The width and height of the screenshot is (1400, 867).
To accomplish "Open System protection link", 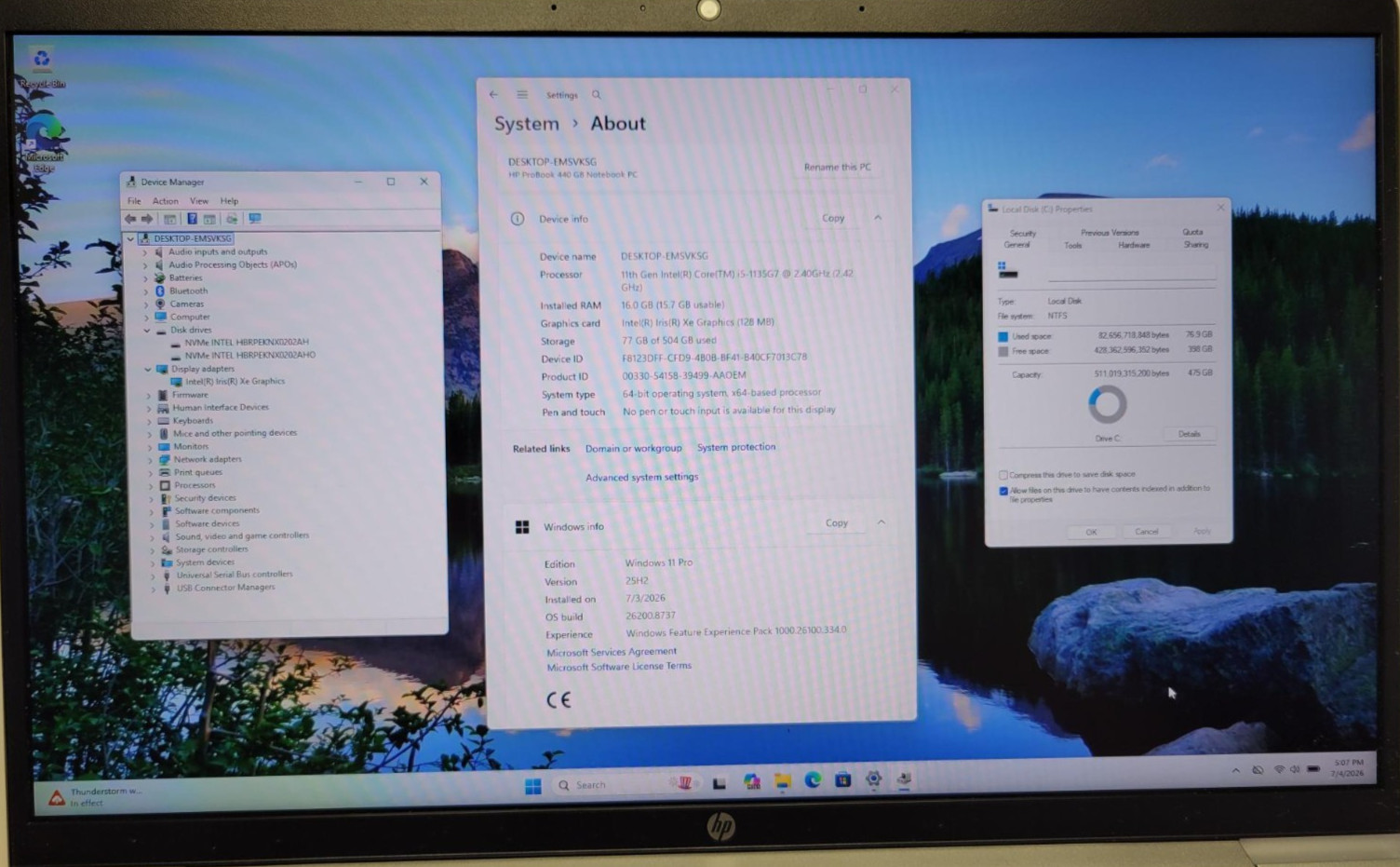I will (x=735, y=447).
